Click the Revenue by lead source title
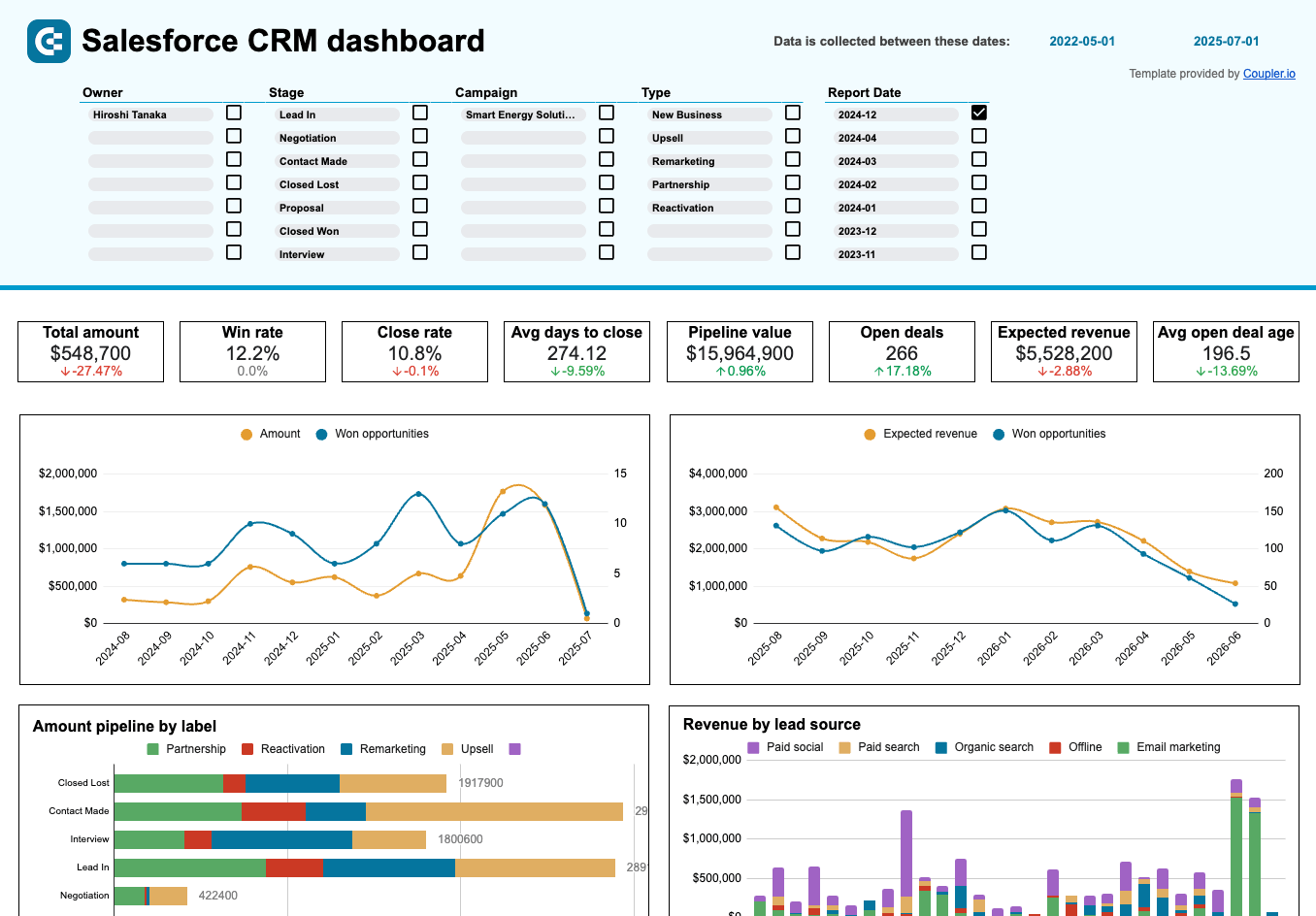 [772, 724]
